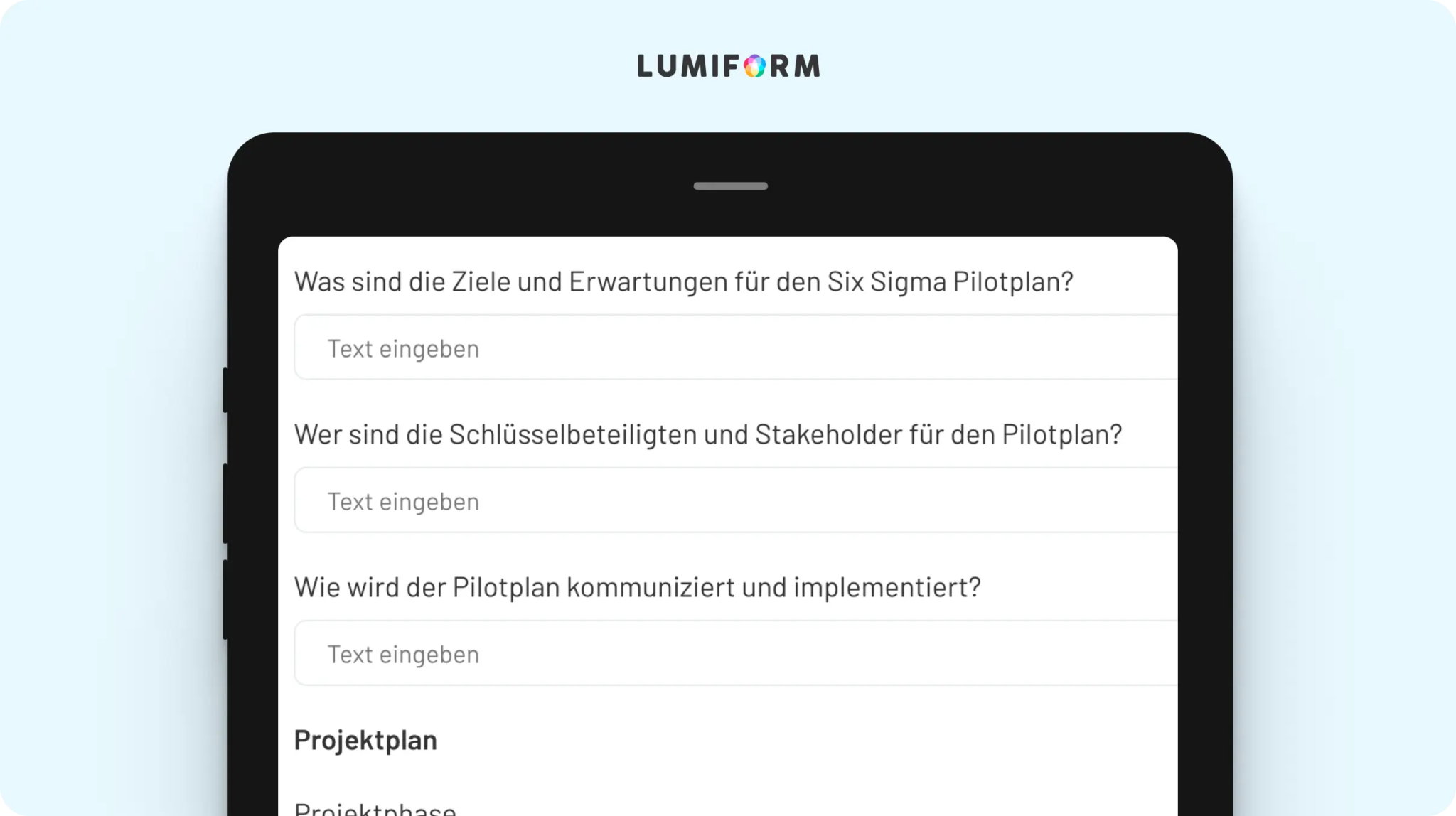Click the middle side button on tablet frame
Viewport: 1456px width, 816px height.
pyautogui.click(x=225, y=504)
